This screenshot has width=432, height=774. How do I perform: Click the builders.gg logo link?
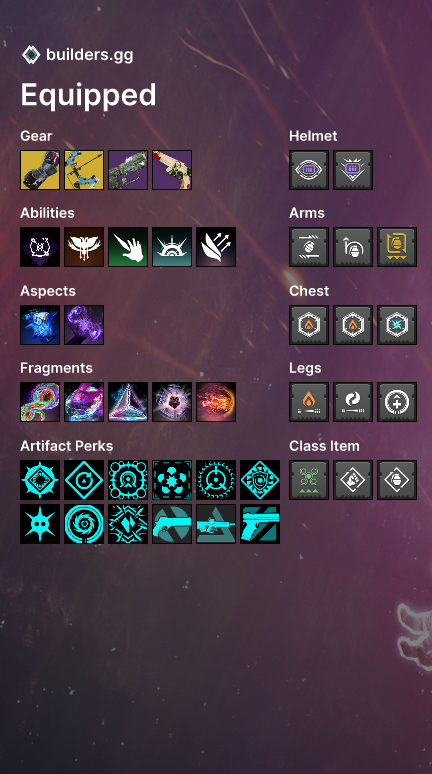(x=78, y=55)
